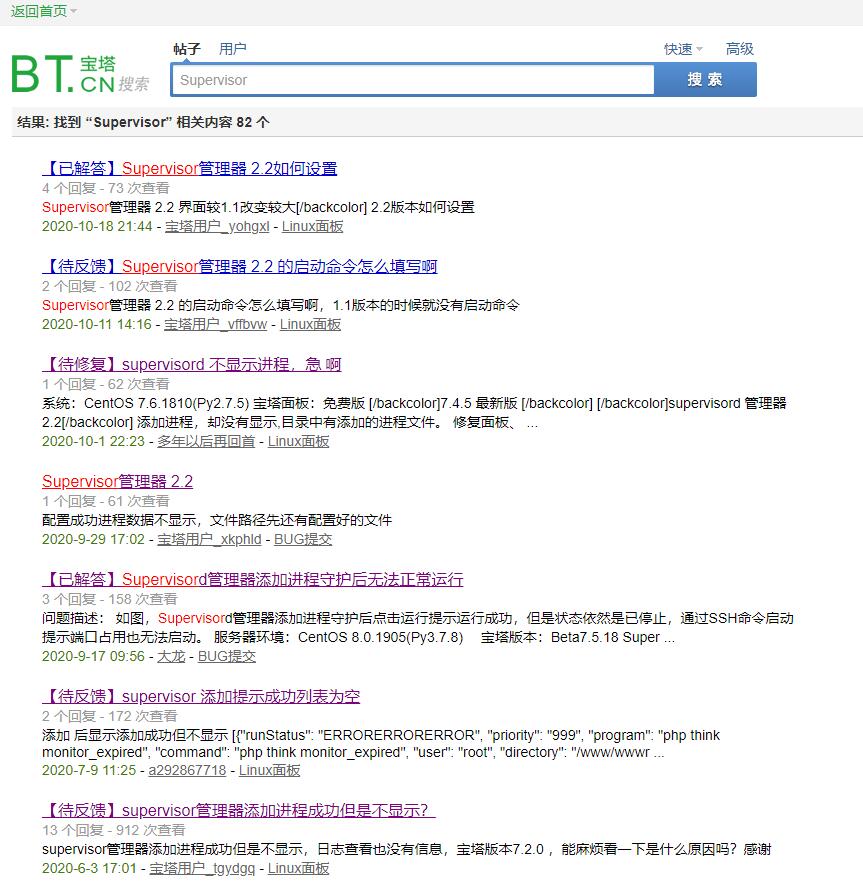
Task: Click timestamp 2020-9-29 17:02
Action: [93, 539]
